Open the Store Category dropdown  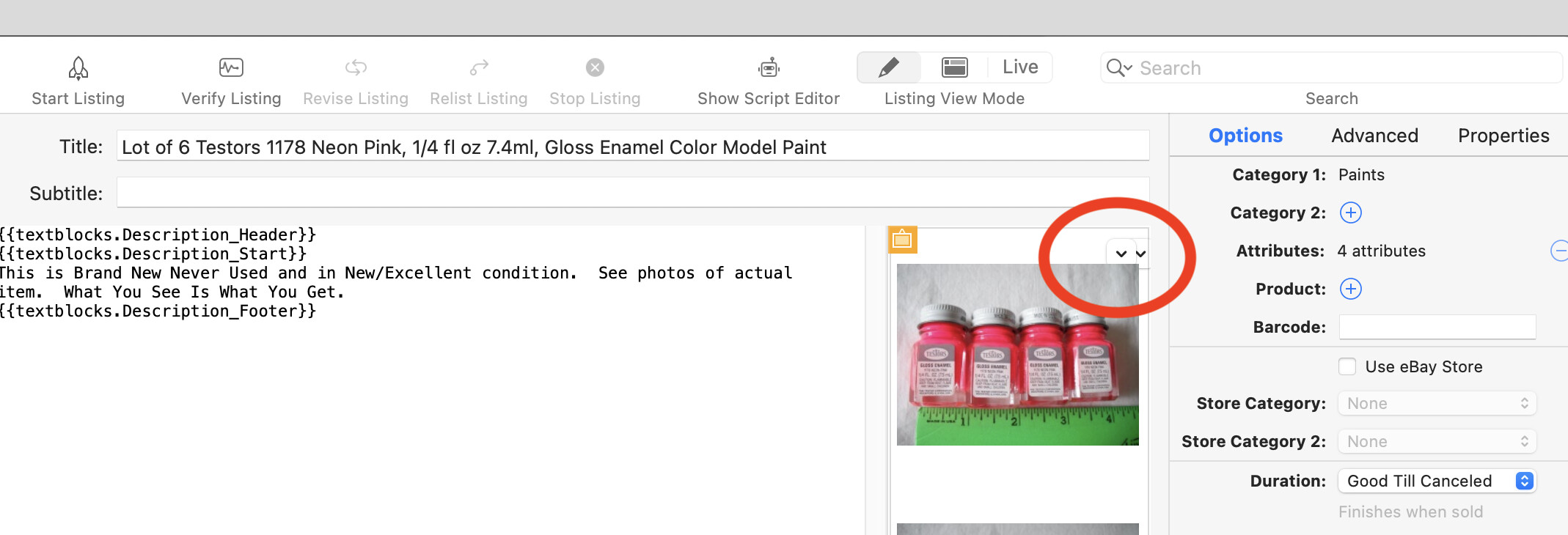tap(1437, 403)
